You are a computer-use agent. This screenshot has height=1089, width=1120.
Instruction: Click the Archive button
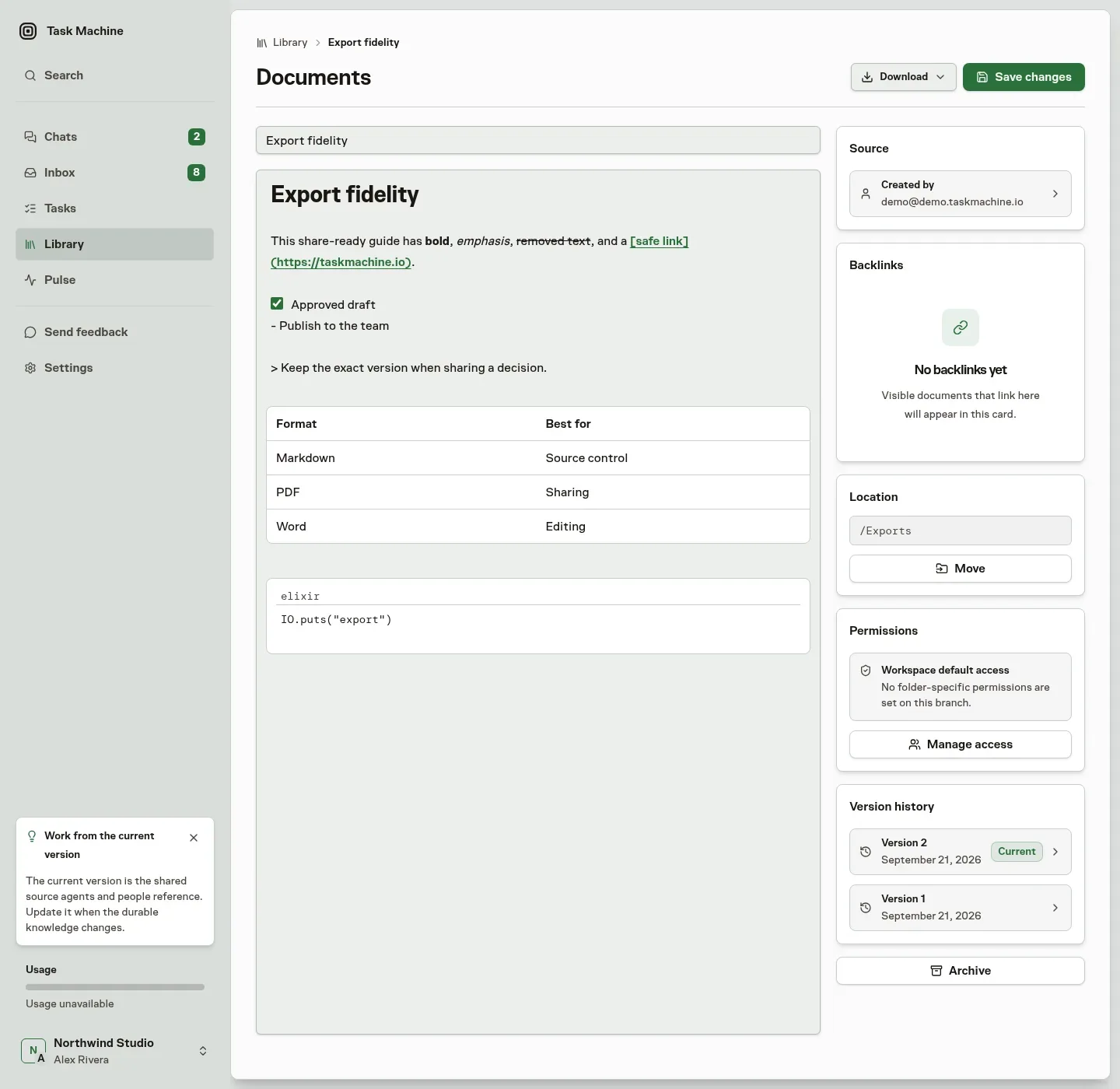961,971
